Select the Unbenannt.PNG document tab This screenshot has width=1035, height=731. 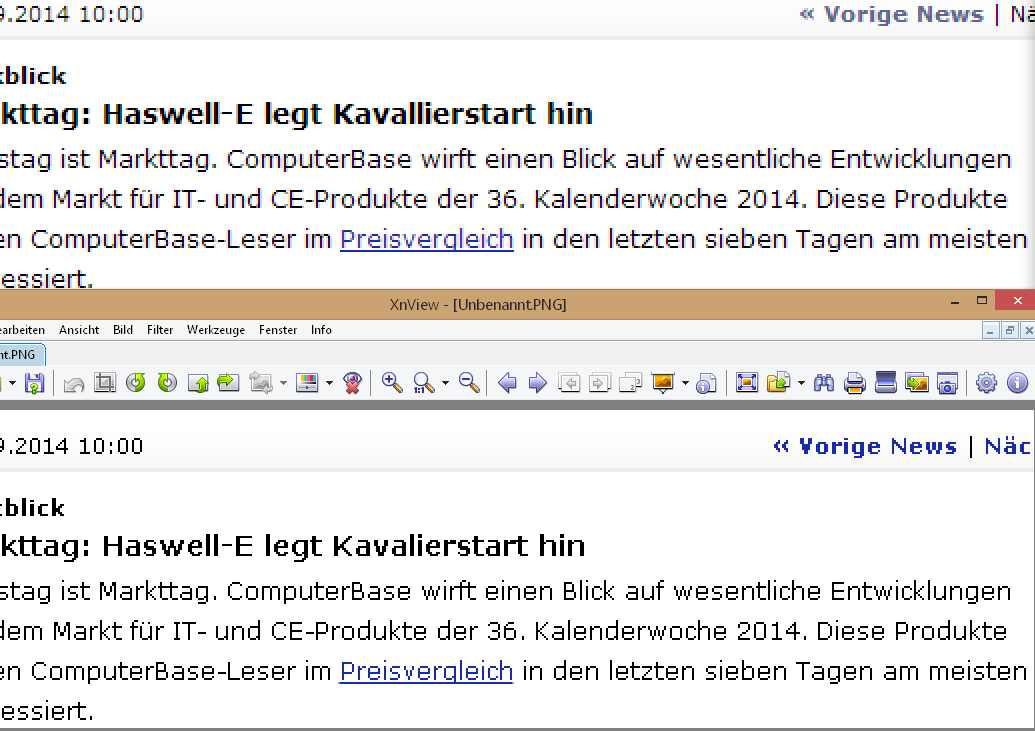click(22, 355)
